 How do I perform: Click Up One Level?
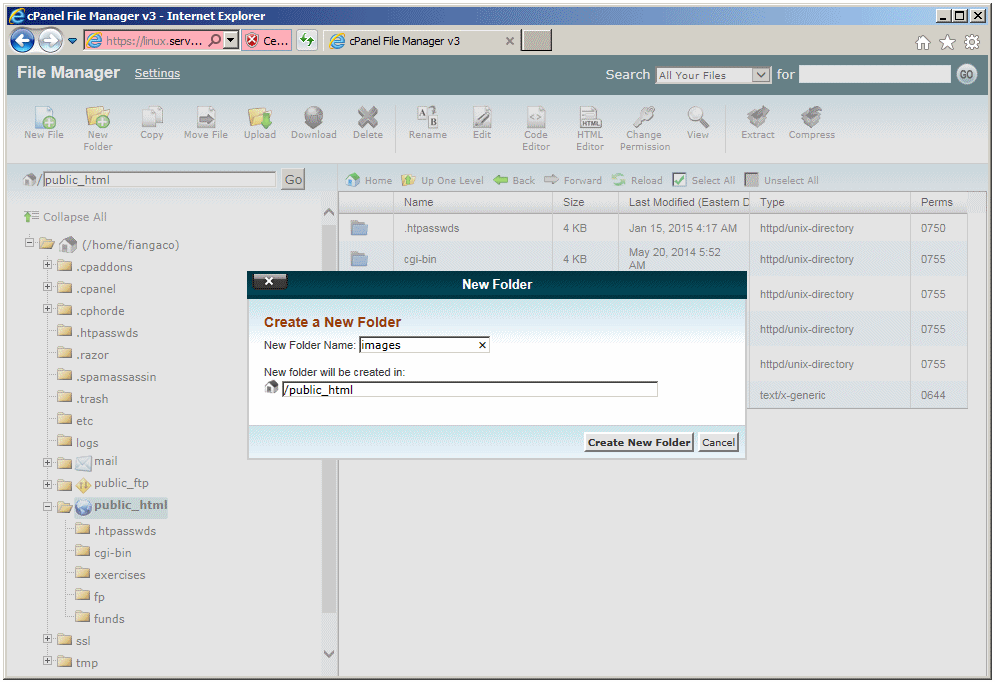click(x=442, y=180)
